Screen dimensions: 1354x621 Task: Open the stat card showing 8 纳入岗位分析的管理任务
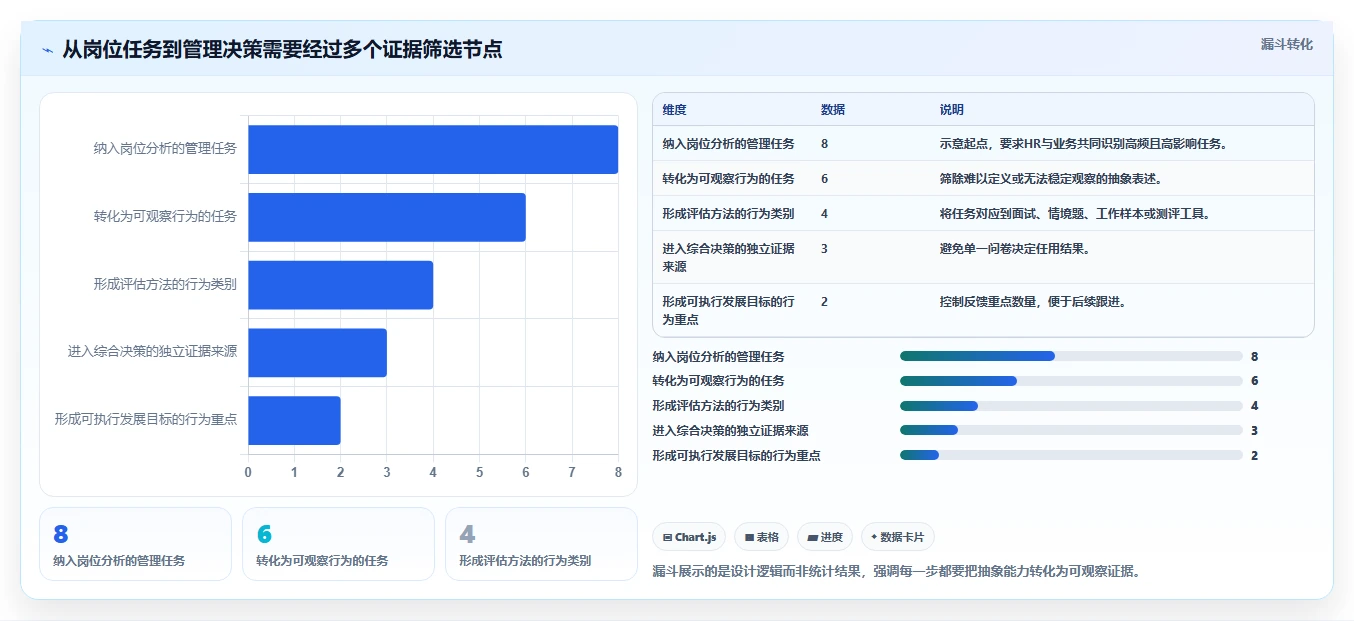point(135,544)
